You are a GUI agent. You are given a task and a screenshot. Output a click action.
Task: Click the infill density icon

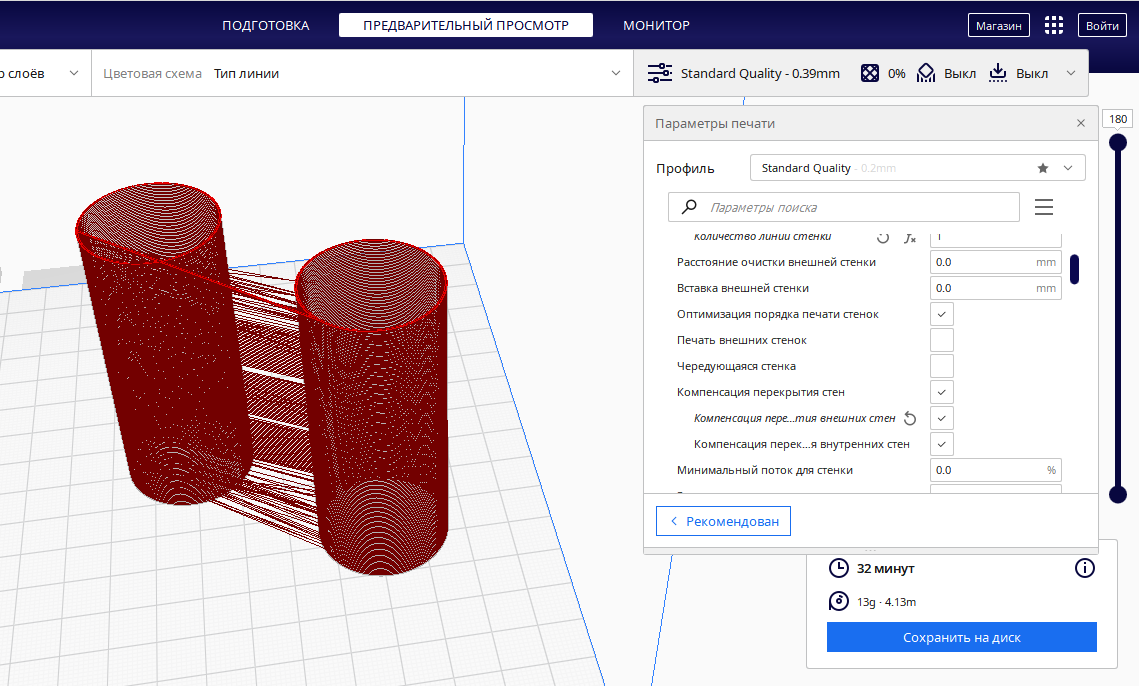[x=871, y=73]
